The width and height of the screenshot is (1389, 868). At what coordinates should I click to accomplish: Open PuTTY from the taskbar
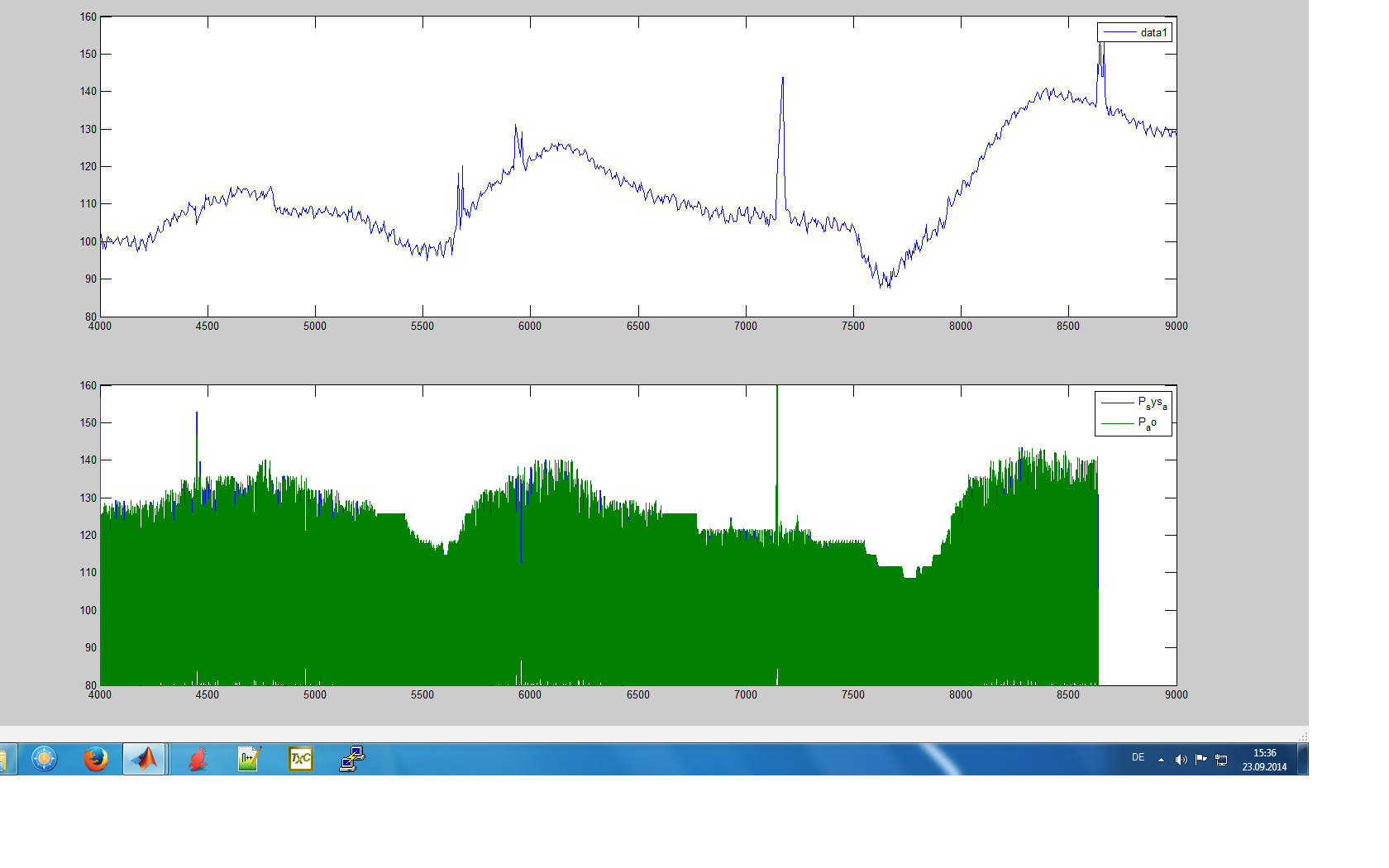pos(352,758)
